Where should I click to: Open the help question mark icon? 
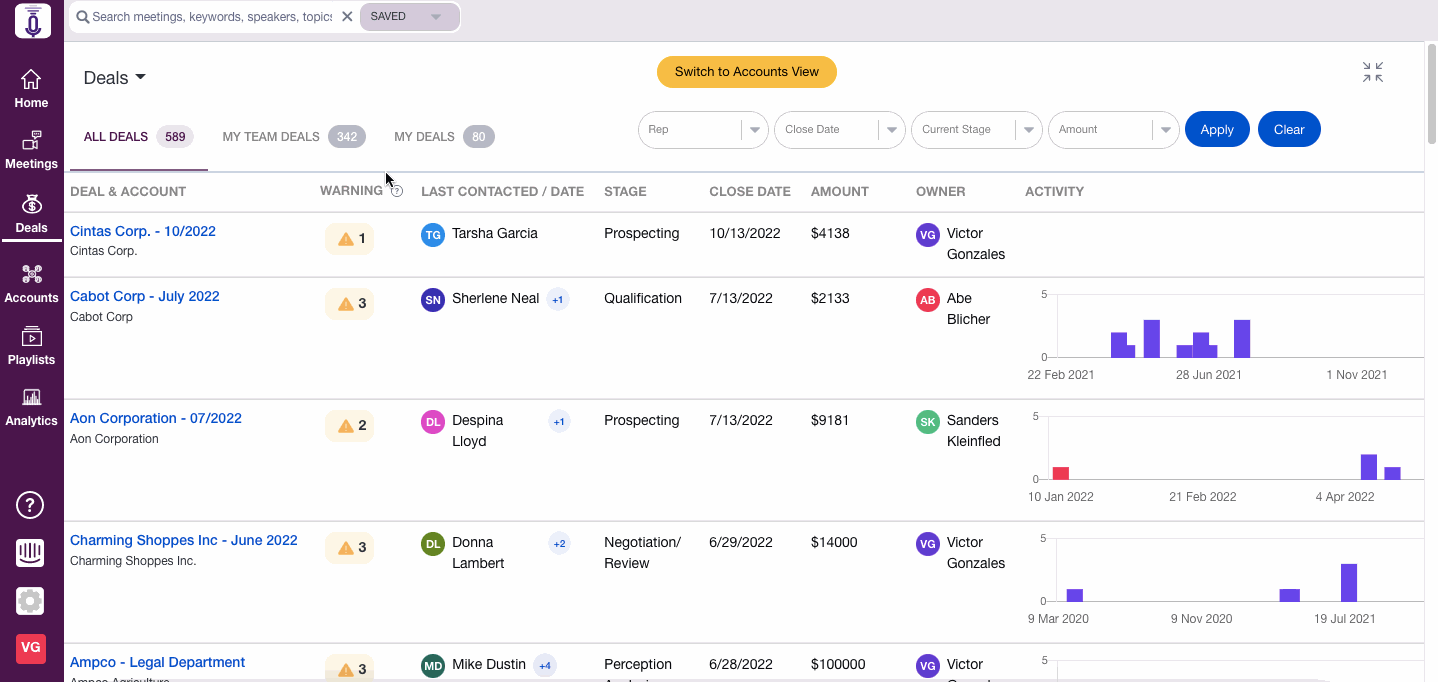(x=30, y=505)
